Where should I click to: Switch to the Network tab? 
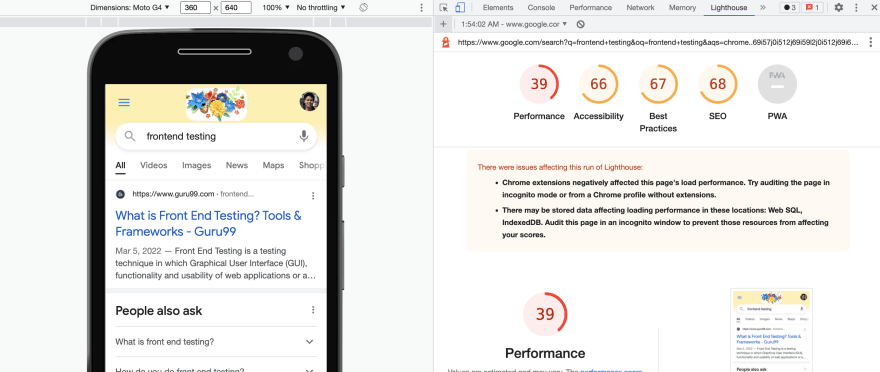[640, 8]
